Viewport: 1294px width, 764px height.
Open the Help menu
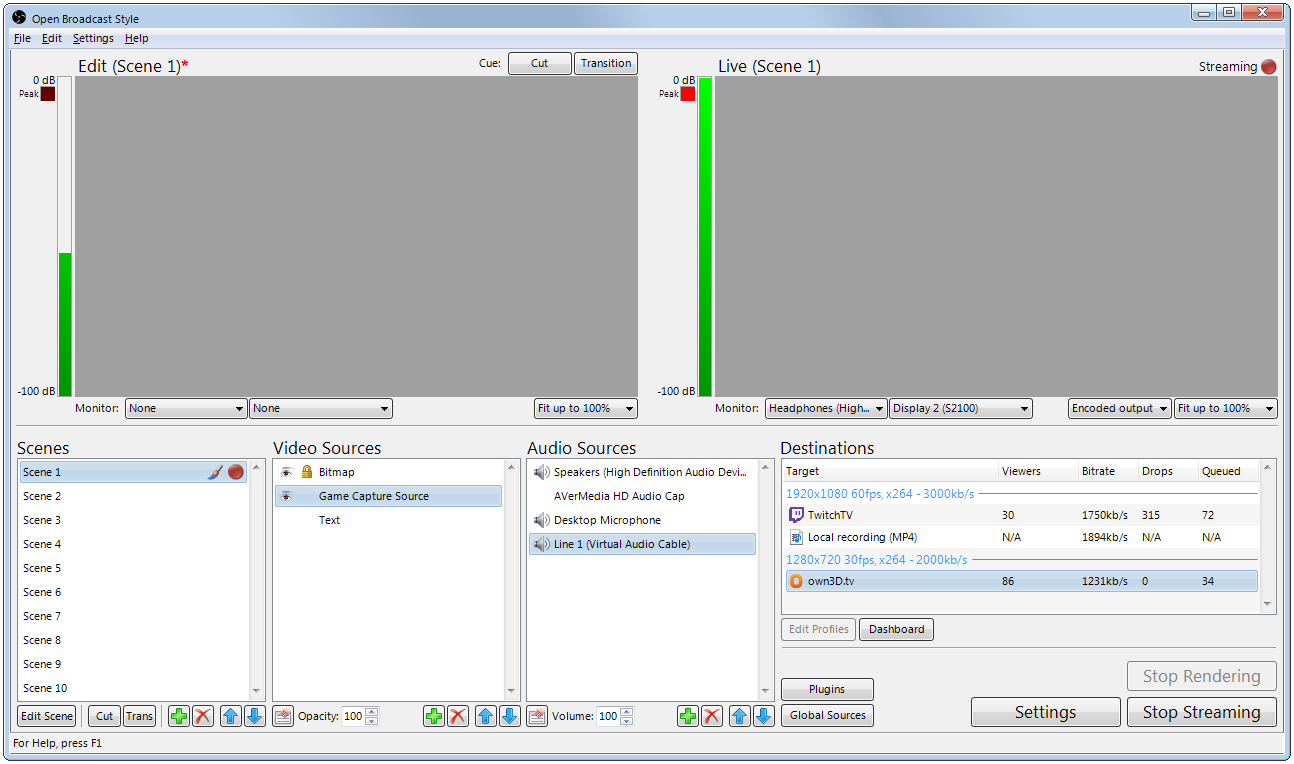[137, 38]
